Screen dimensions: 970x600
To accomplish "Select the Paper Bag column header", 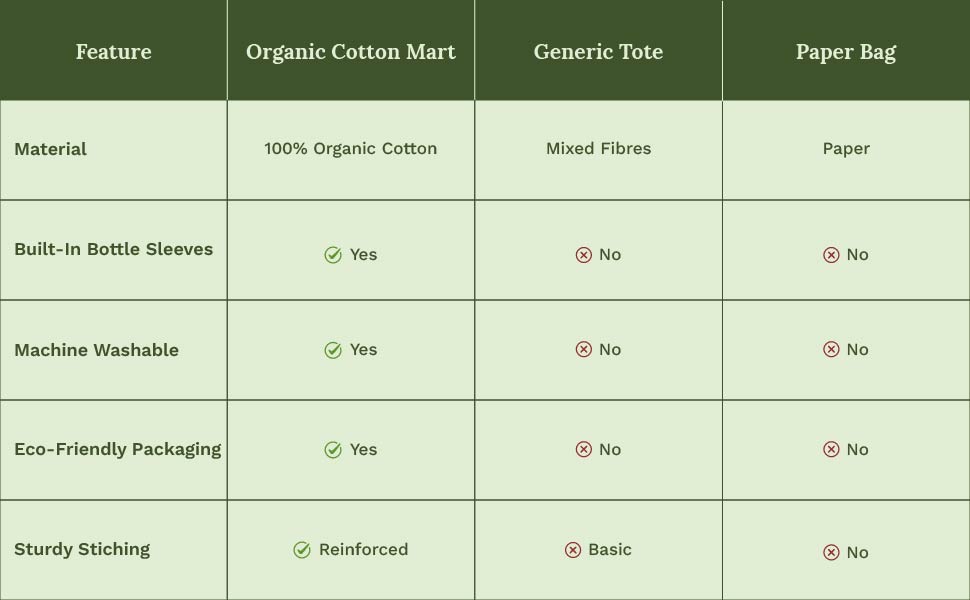I will click(846, 52).
